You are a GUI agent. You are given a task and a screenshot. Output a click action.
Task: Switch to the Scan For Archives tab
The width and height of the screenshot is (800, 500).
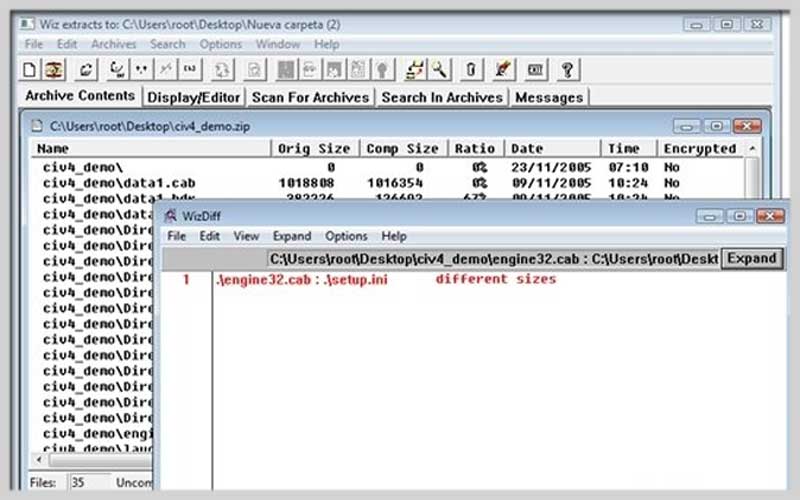[310, 97]
